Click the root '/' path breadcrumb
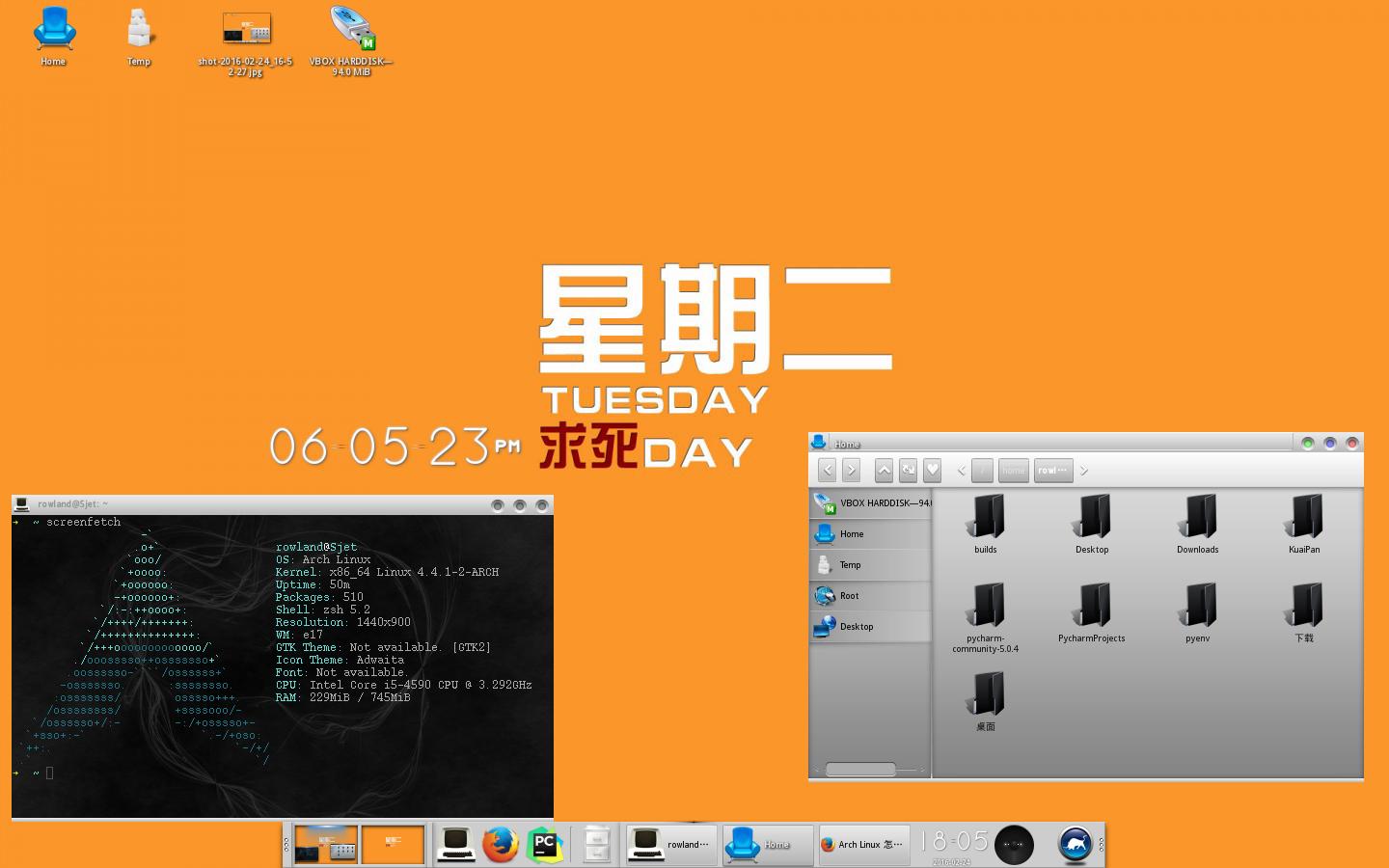The image size is (1389, 868). click(x=982, y=471)
